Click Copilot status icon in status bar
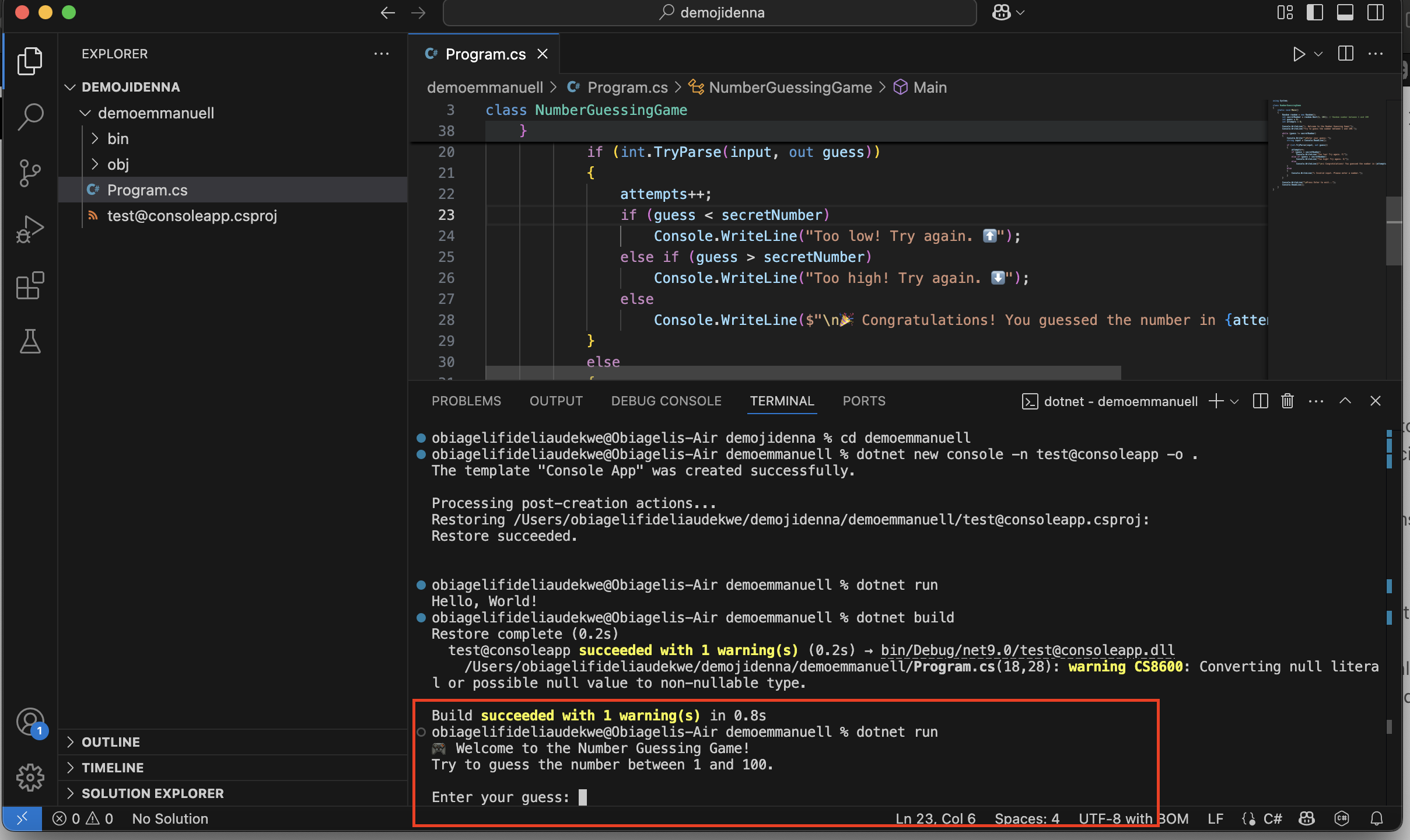Image resolution: width=1410 pixels, height=840 pixels. [x=1307, y=819]
